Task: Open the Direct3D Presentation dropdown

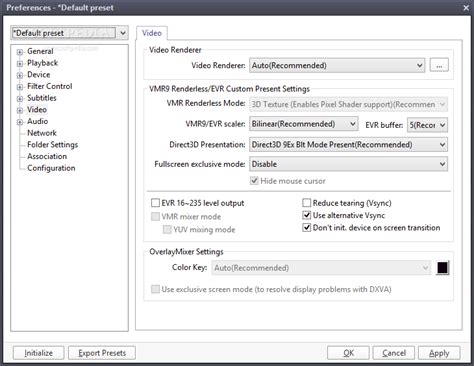Action: (348, 145)
